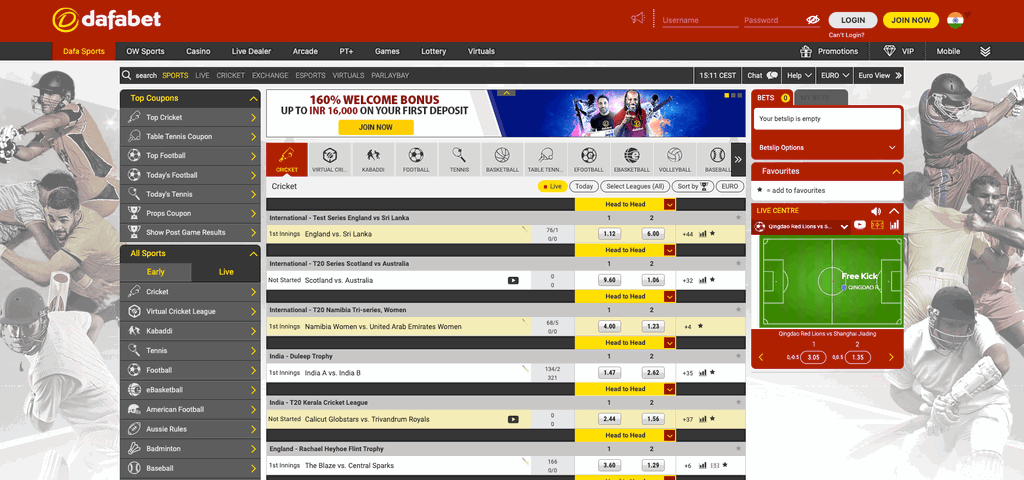Click the LOGIN button

[x=853, y=20]
